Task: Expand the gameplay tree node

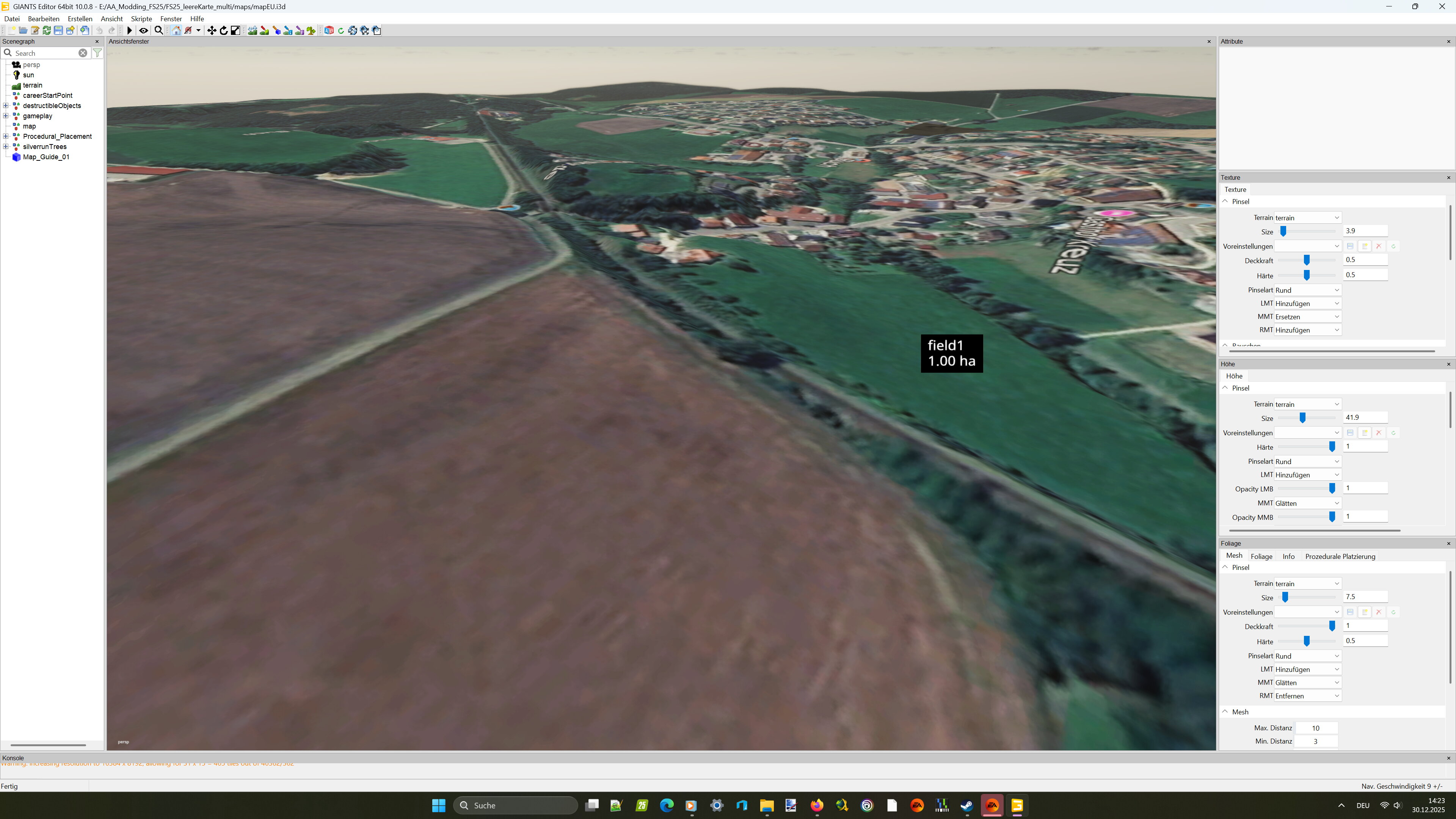Action: pyautogui.click(x=6, y=116)
